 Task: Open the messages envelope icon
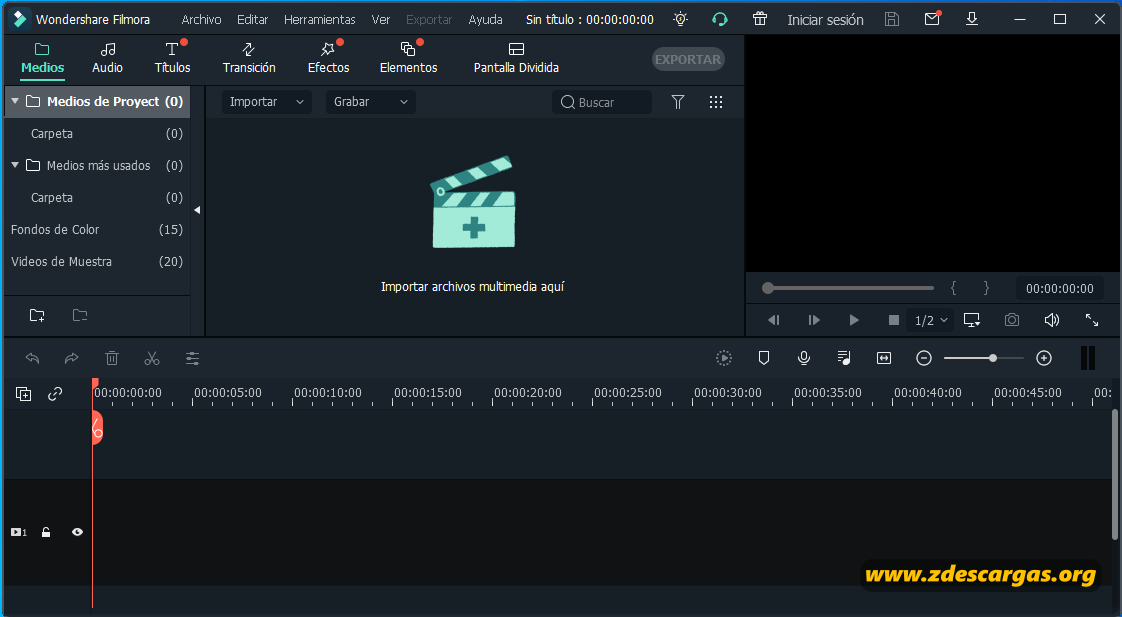click(932, 19)
